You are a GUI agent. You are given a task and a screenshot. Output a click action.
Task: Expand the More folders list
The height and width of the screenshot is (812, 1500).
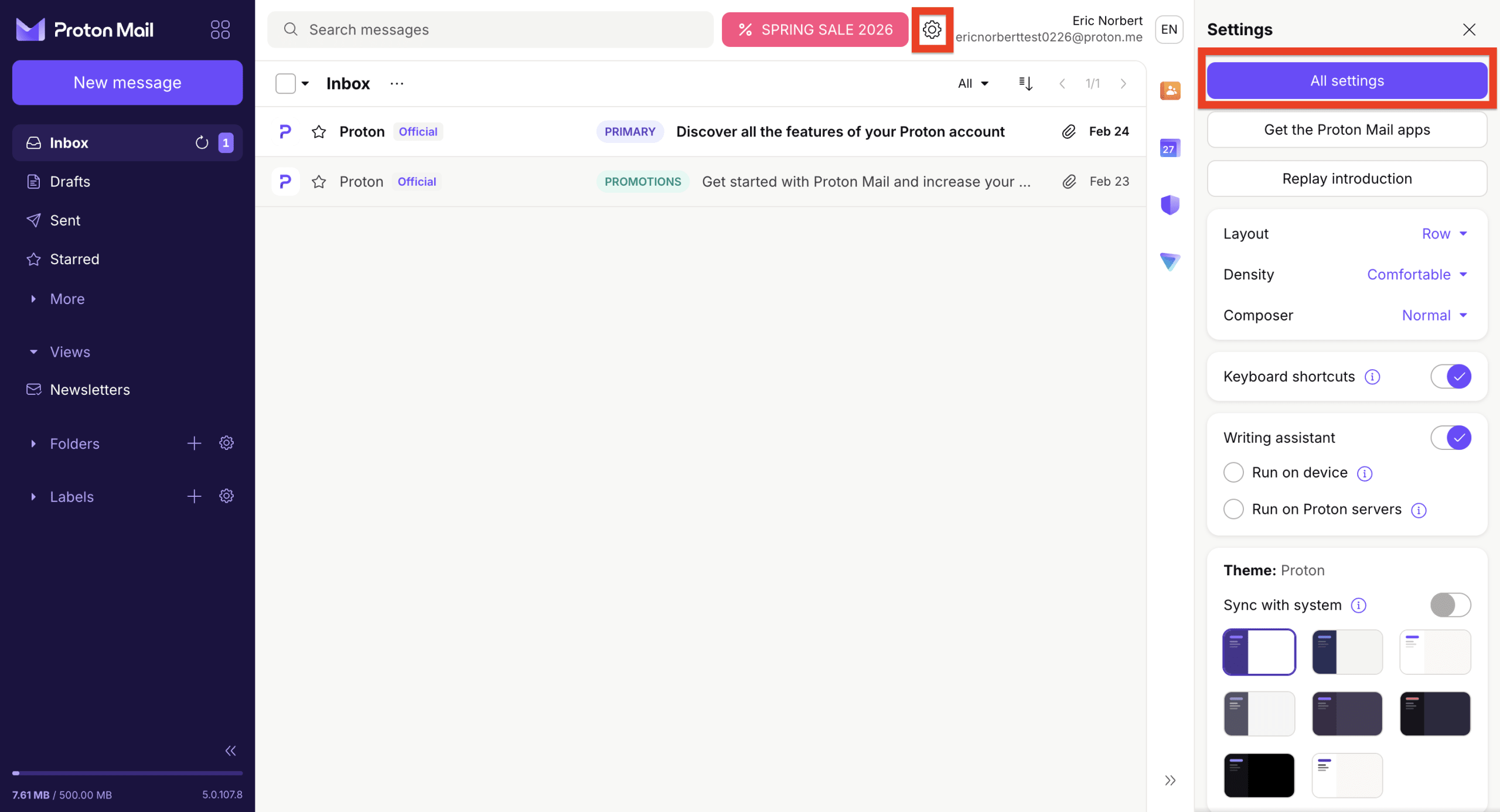[67, 299]
